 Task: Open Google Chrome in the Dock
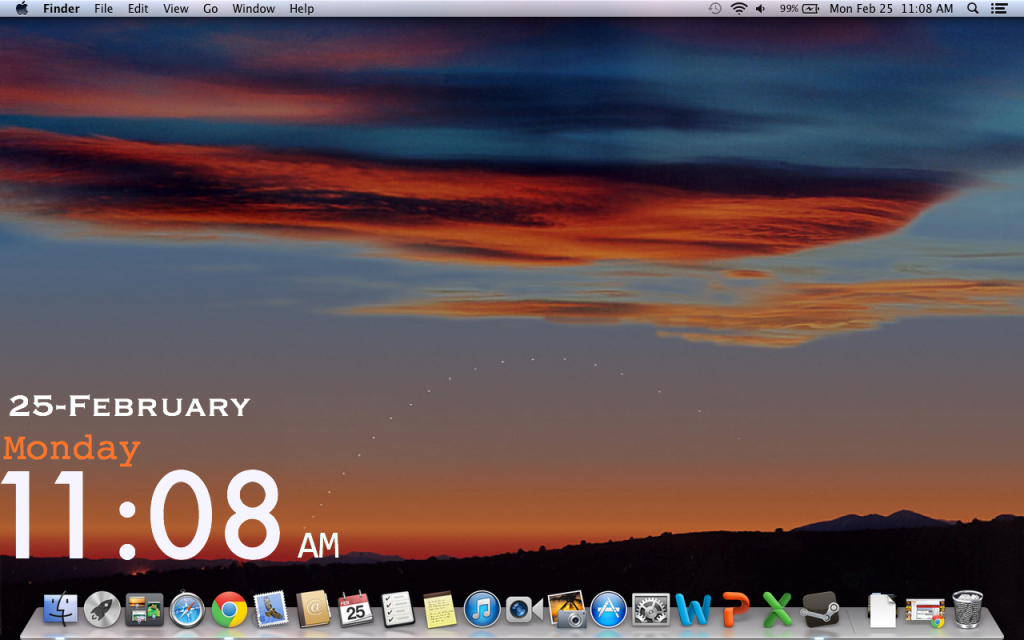click(229, 607)
